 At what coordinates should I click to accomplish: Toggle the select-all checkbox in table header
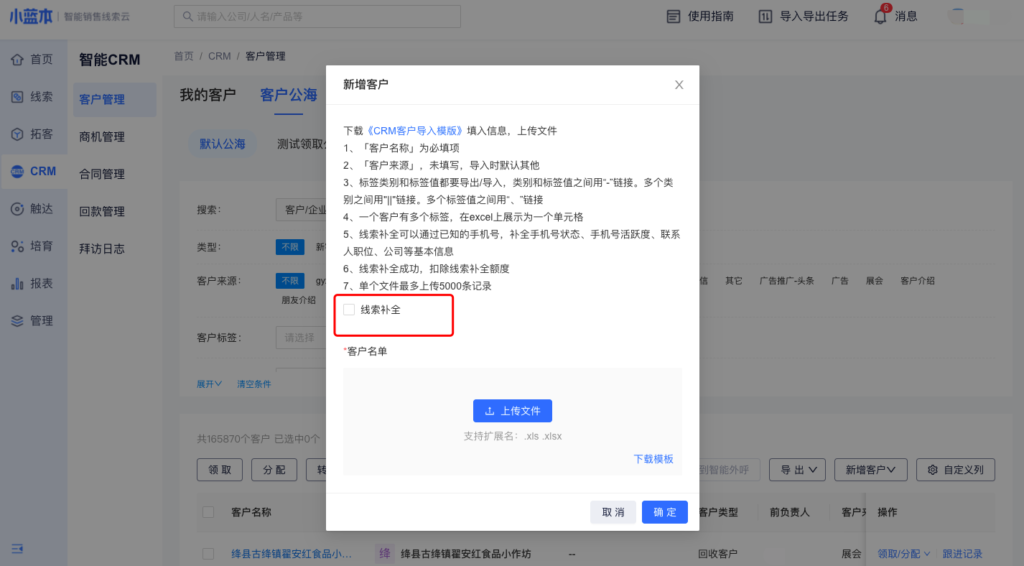click(208, 512)
